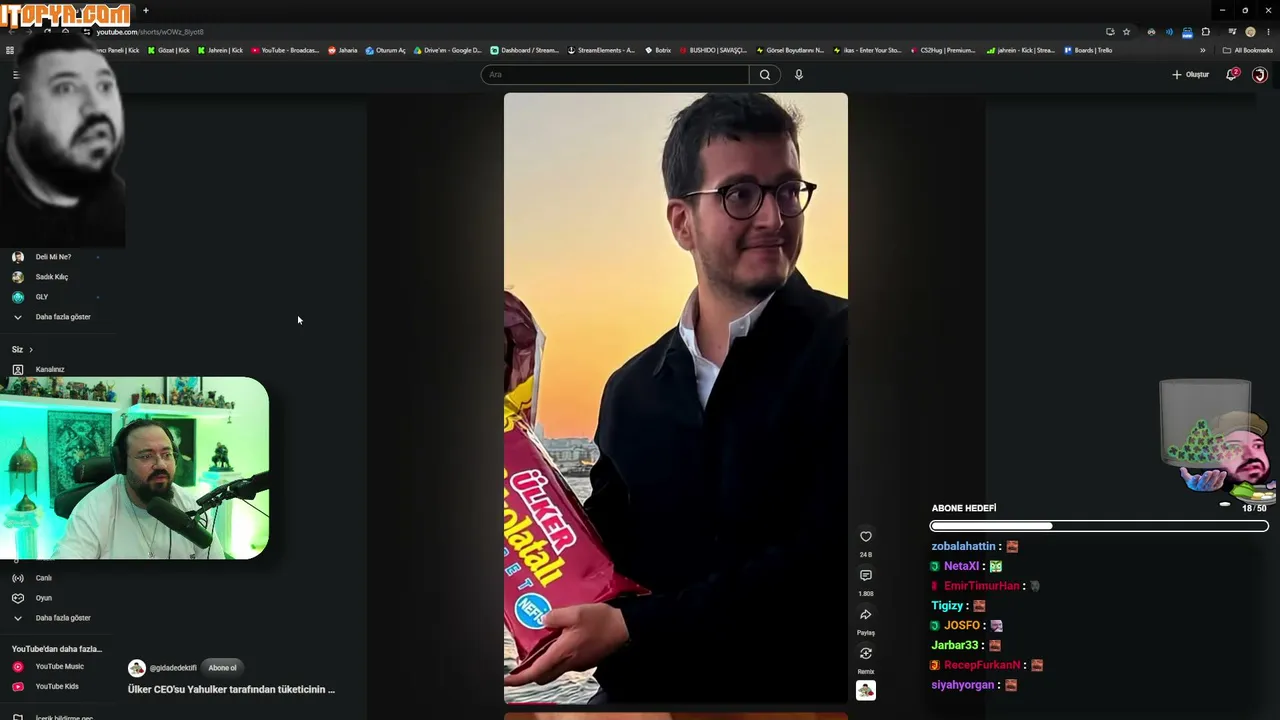Open the All Bookmarks folder
1280x720 pixels.
click(1248, 50)
